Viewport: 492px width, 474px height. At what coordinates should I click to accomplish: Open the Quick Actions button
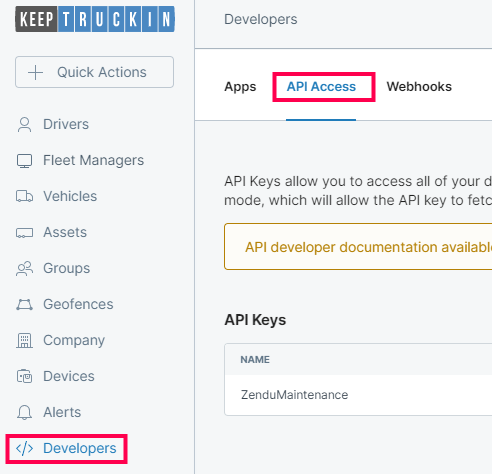click(94, 72)
